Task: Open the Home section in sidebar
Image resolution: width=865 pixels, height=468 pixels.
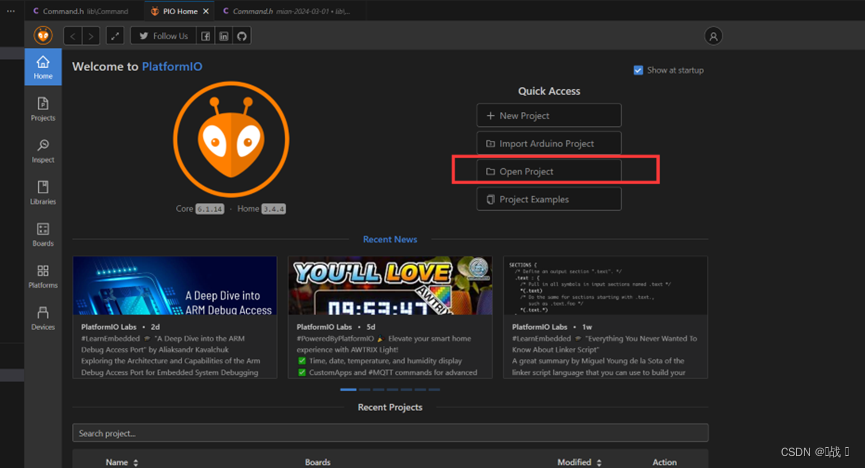Action: pyautogui.click(x=43, y=67)
